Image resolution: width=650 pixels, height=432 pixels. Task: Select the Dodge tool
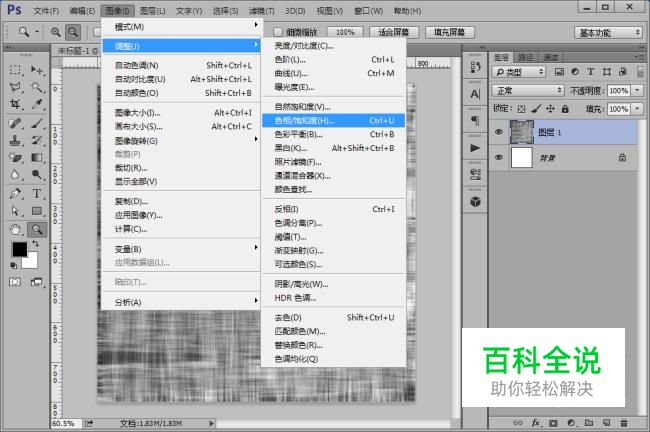click(x=37, y=175)
